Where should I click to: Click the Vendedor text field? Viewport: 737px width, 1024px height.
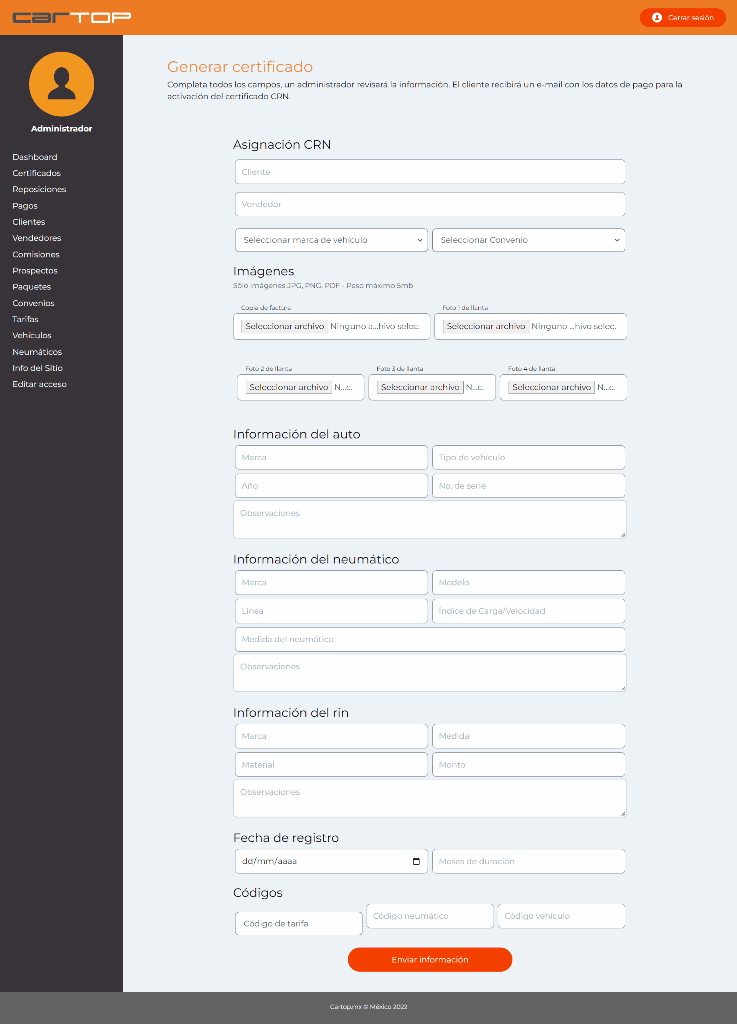click(430, 204)
